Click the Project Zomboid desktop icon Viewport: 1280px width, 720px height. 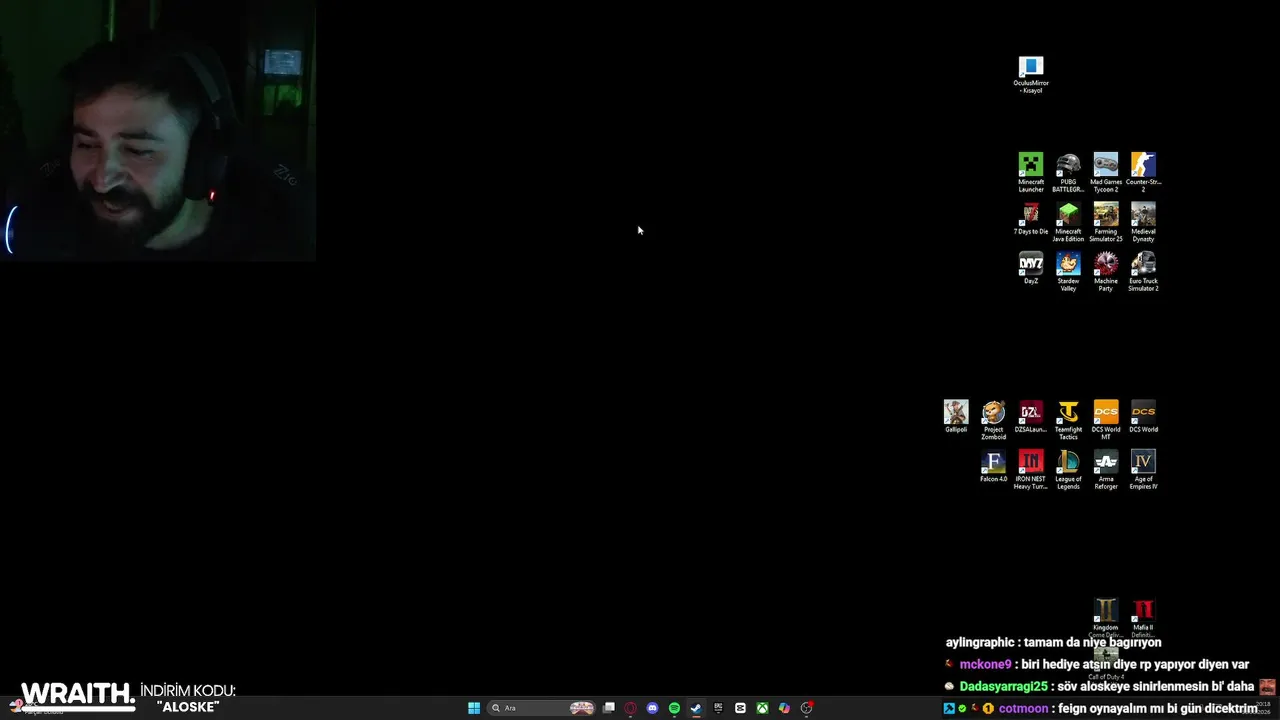click(x=993, y=420)
